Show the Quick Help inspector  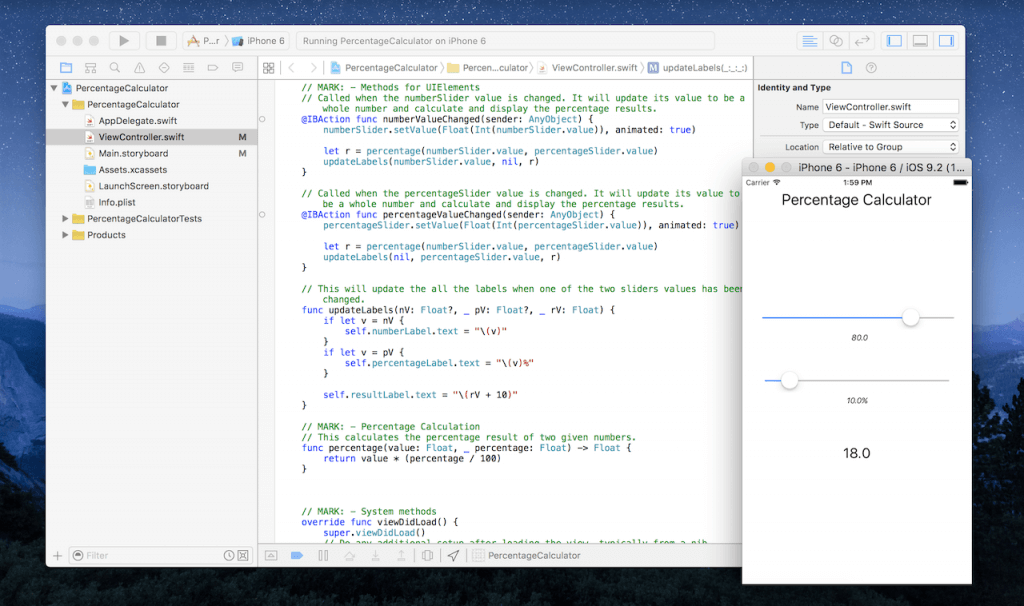click(871, 68)
